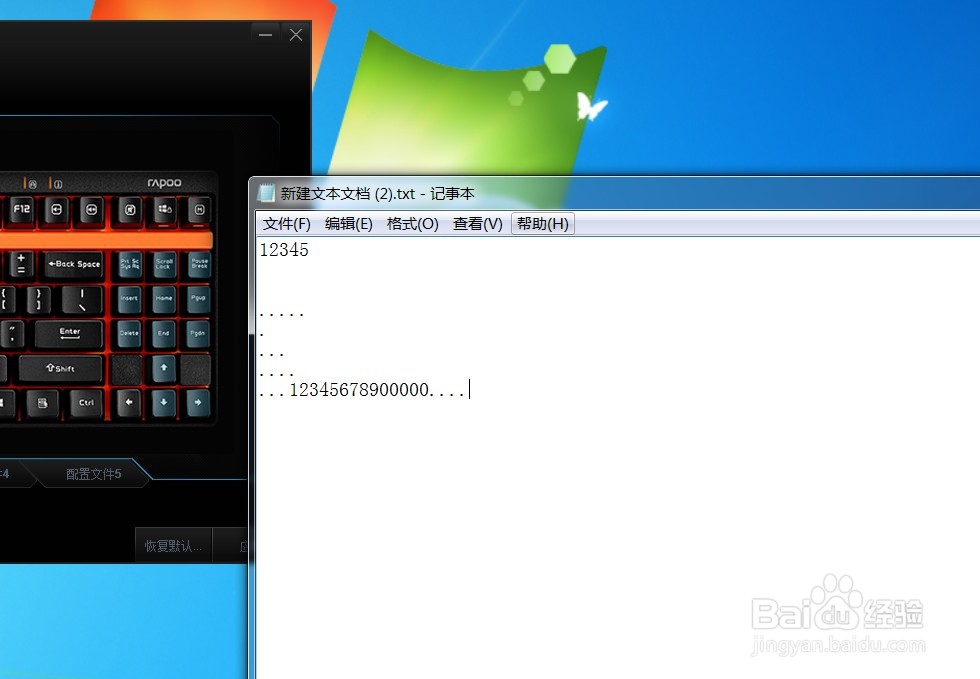Select the Insert key on the keyboard

pos(129,299)
